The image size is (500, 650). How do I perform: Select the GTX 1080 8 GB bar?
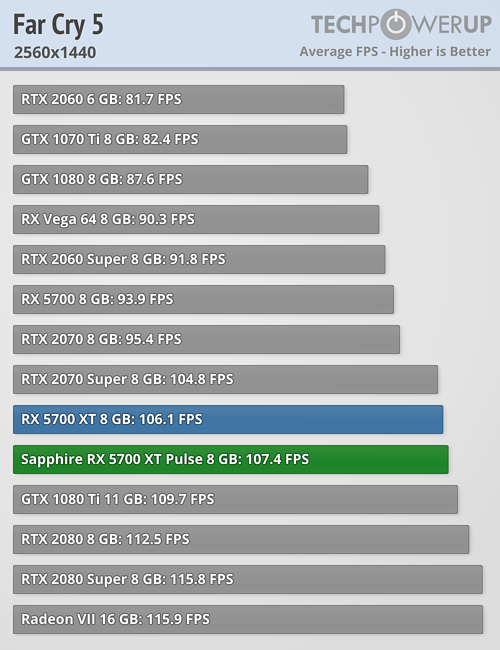191,179
